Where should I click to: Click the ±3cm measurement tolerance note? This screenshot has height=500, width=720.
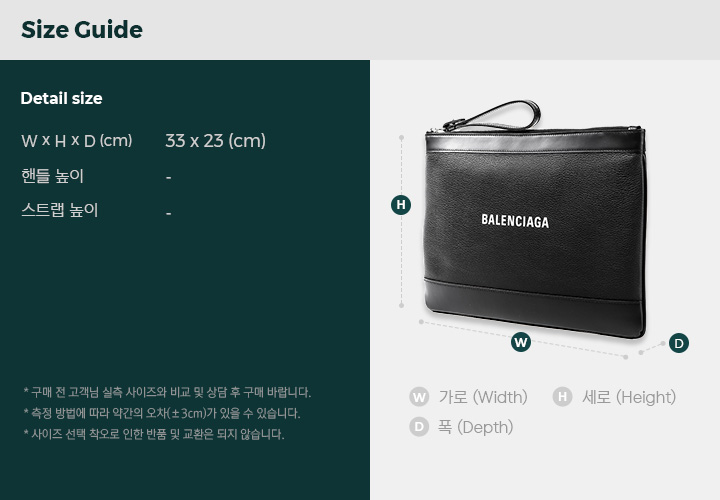point(162,413)
